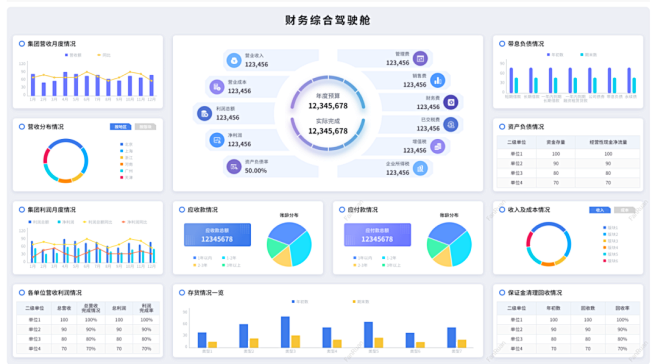The width and height of the screenshot is (658, 364).
Task: Click the circle marker beside 保证金清理回收情况
Action: pos(502,293)
